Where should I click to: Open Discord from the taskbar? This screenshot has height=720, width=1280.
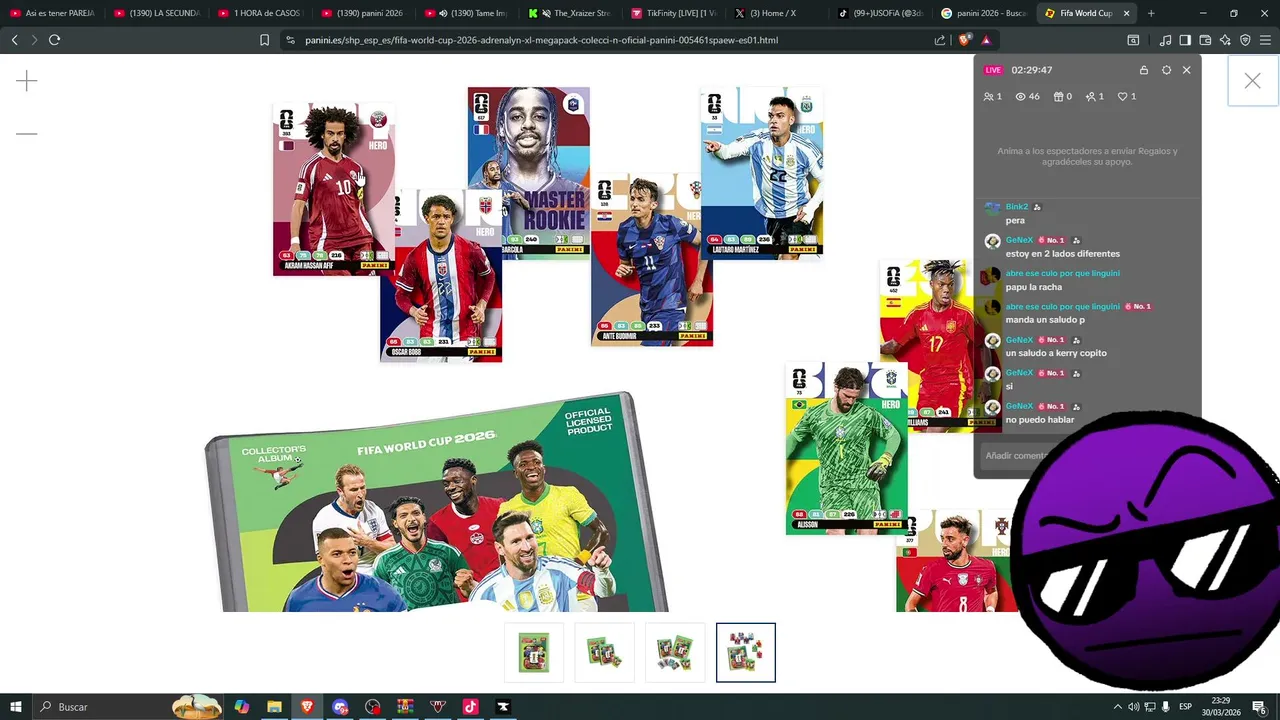click(340, 707)
